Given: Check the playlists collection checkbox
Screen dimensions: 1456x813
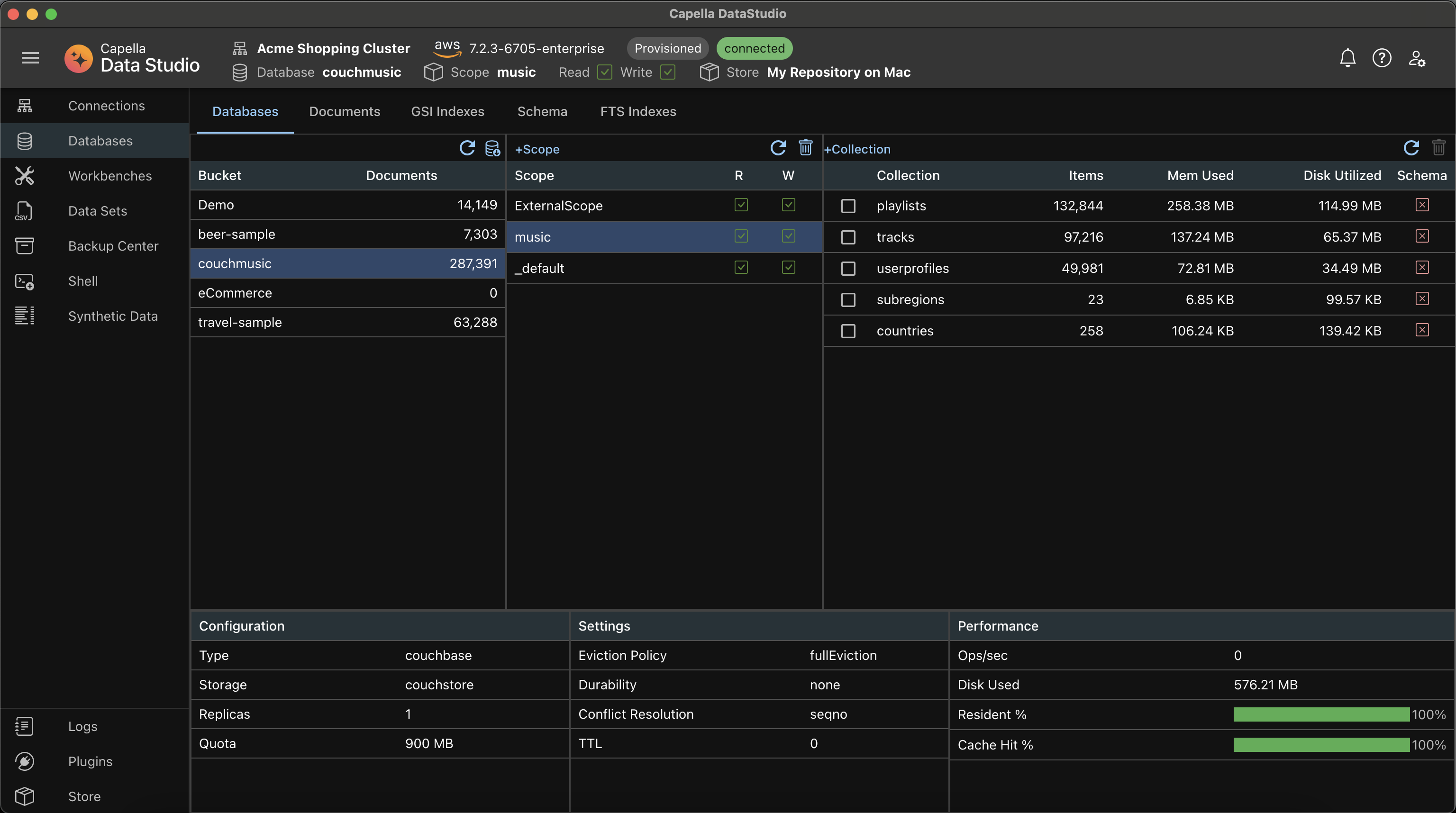Looking at the screenshot, I should tap(848, 206).
